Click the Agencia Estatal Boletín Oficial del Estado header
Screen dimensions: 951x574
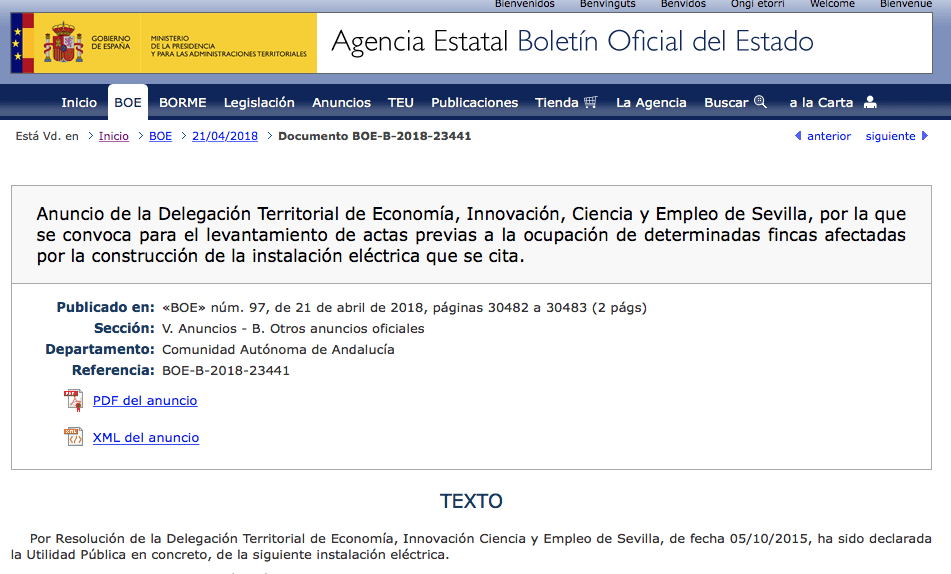click(x=572, y=42)
